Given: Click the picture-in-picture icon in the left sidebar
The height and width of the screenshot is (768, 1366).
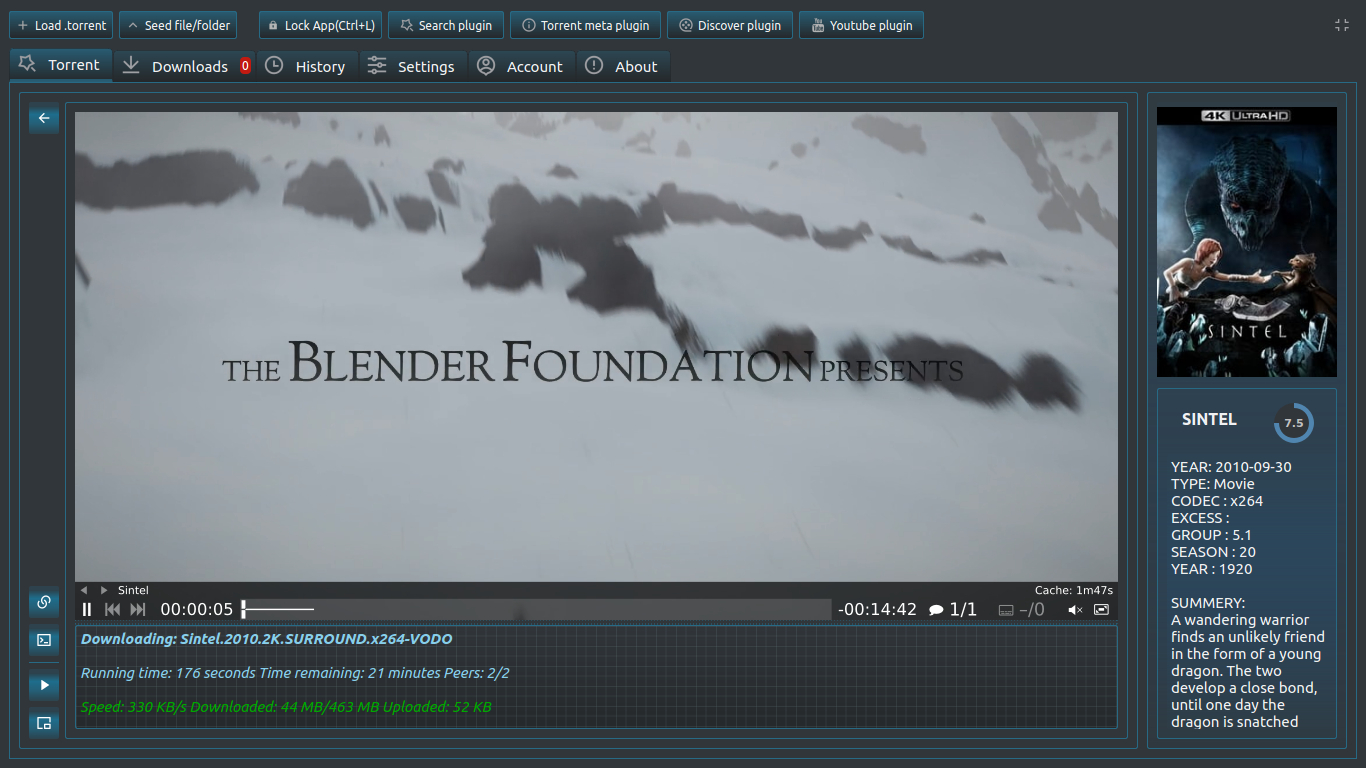Looking at the screenshot, I should 44,723.
